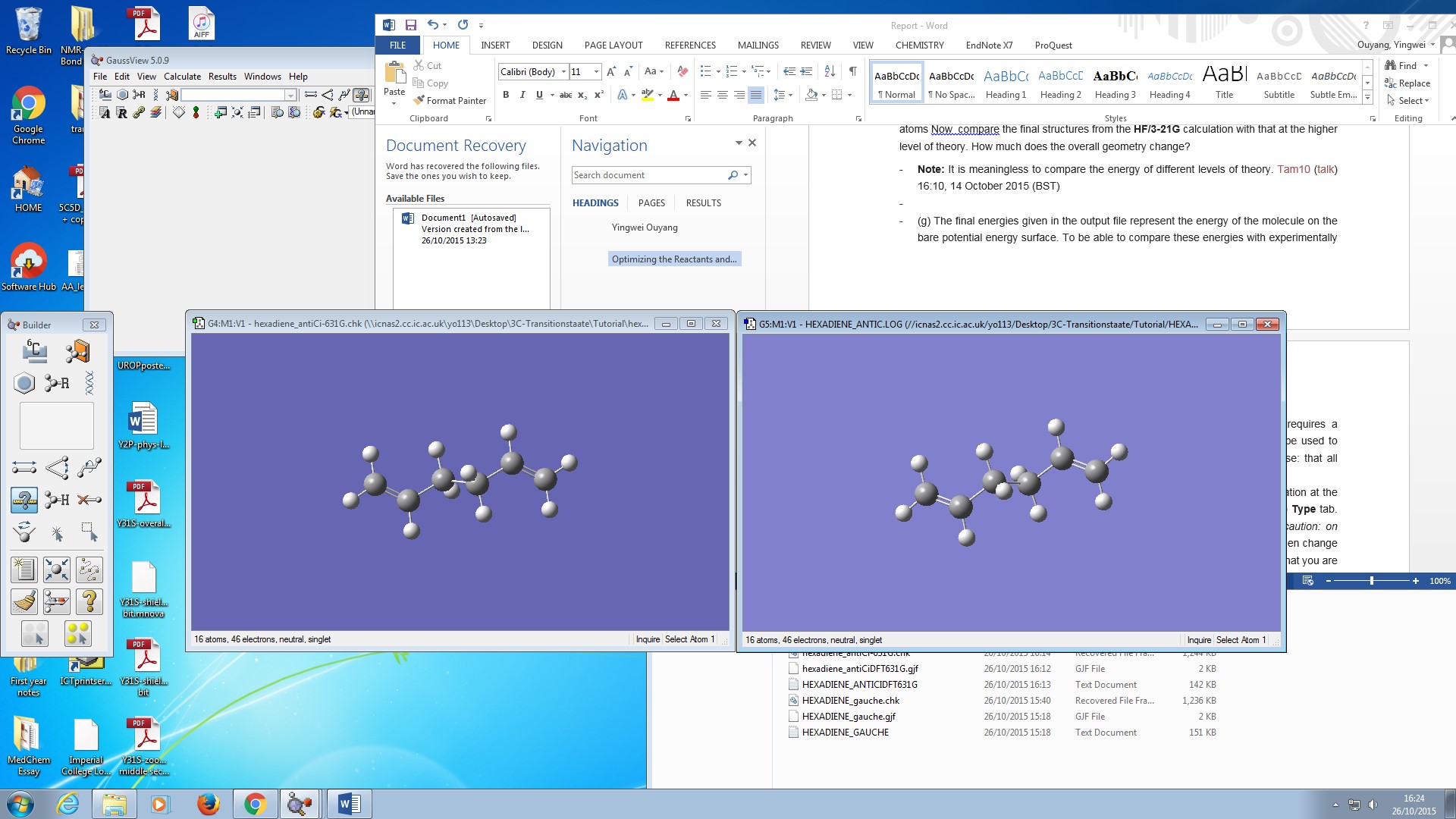Open the recovered Document1 Autosaved file

470,229
